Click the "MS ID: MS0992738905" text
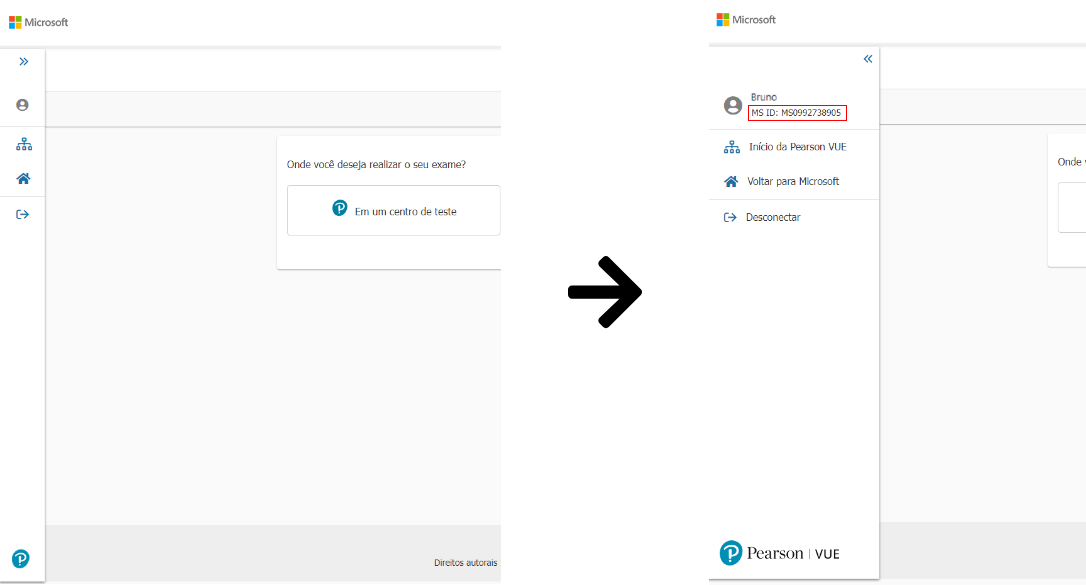Screen dimensions: 1086x585 point(796,113)
